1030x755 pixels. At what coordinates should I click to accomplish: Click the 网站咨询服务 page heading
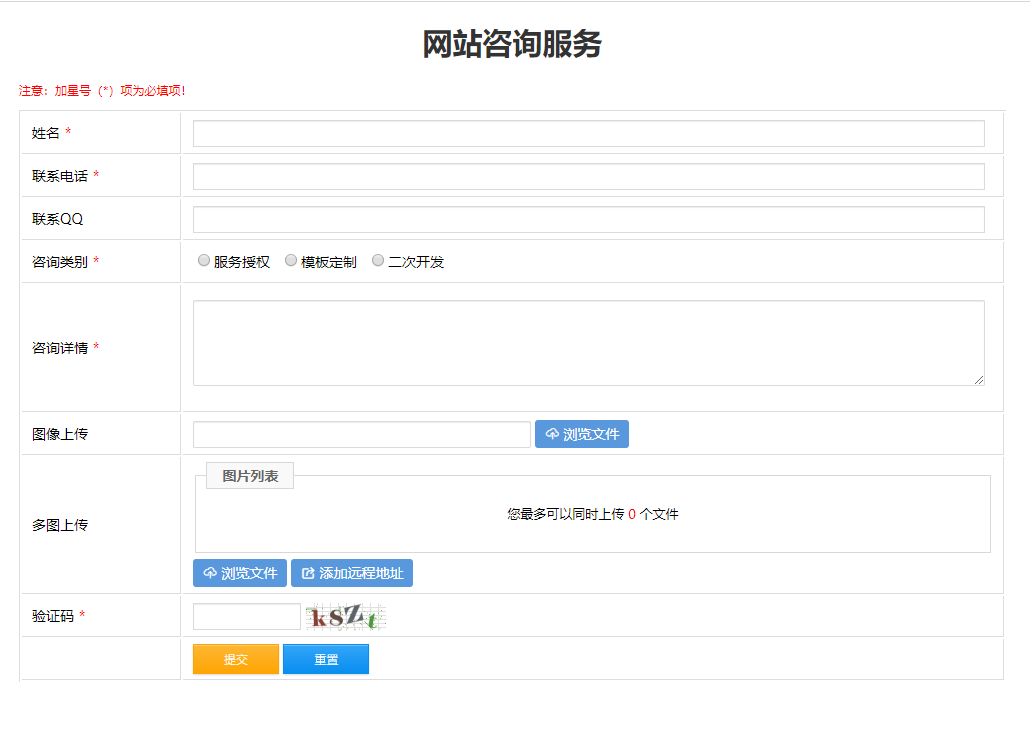pyautogui.click(x=512, y=45)
